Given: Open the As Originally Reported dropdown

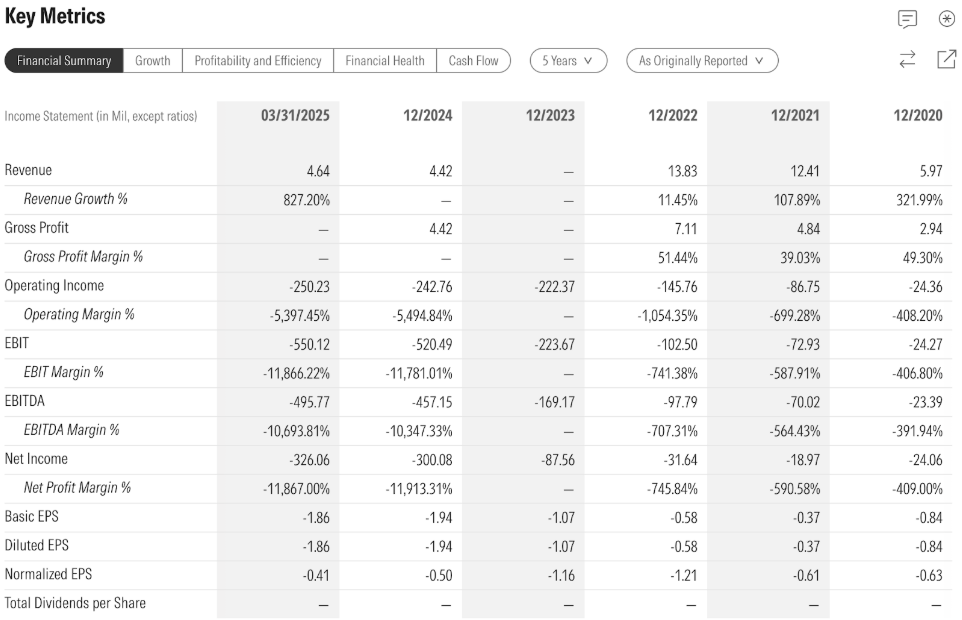Looking at the screenshot, I should (702, 61).
